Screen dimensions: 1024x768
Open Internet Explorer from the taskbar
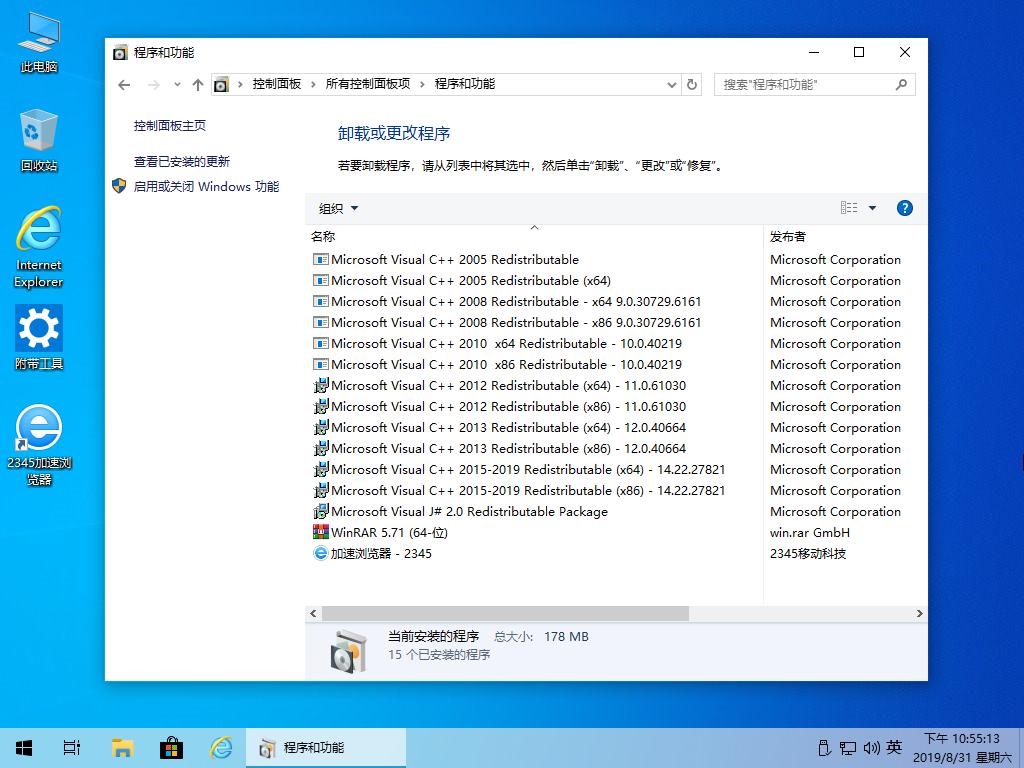click(x=221, y=748)
